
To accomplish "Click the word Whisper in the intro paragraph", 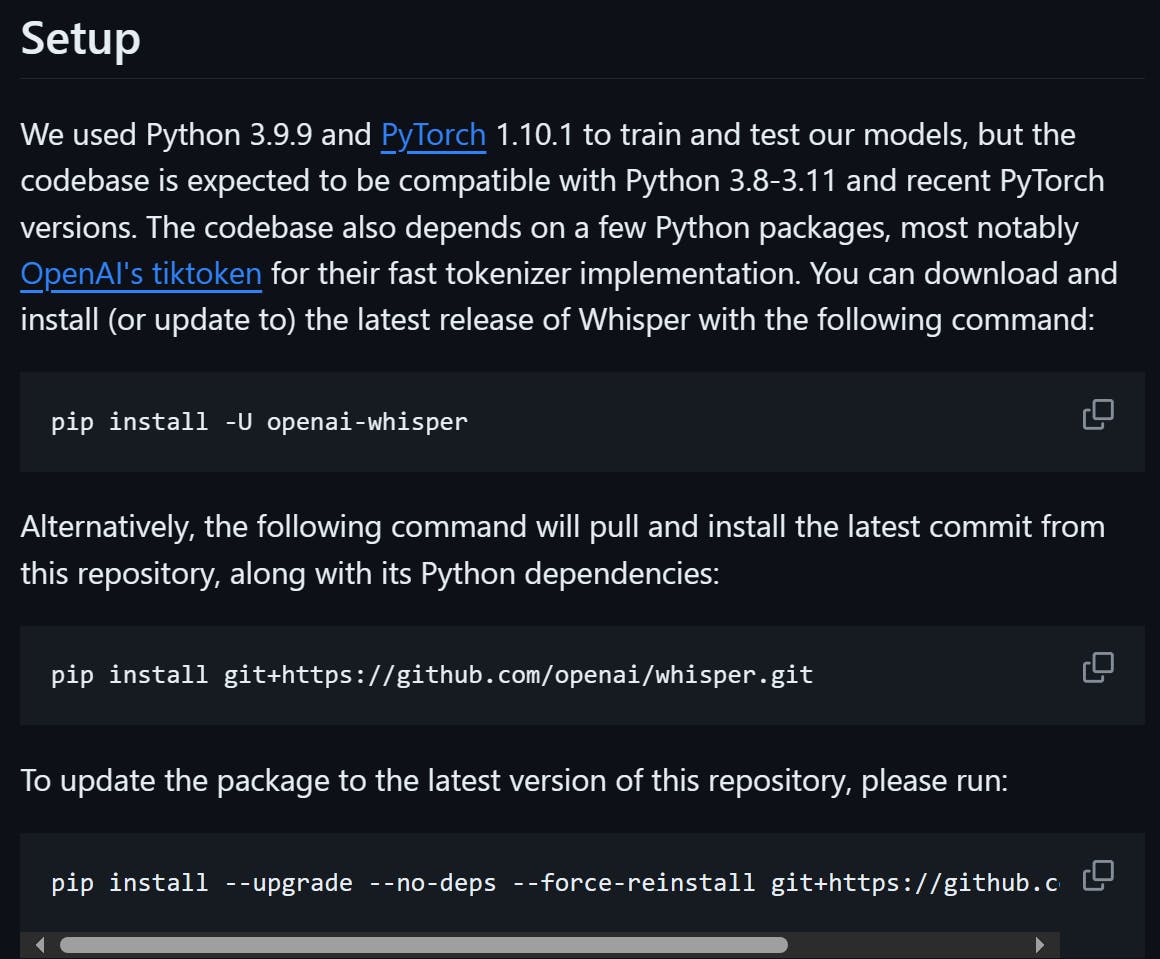I will coord(634,320).
